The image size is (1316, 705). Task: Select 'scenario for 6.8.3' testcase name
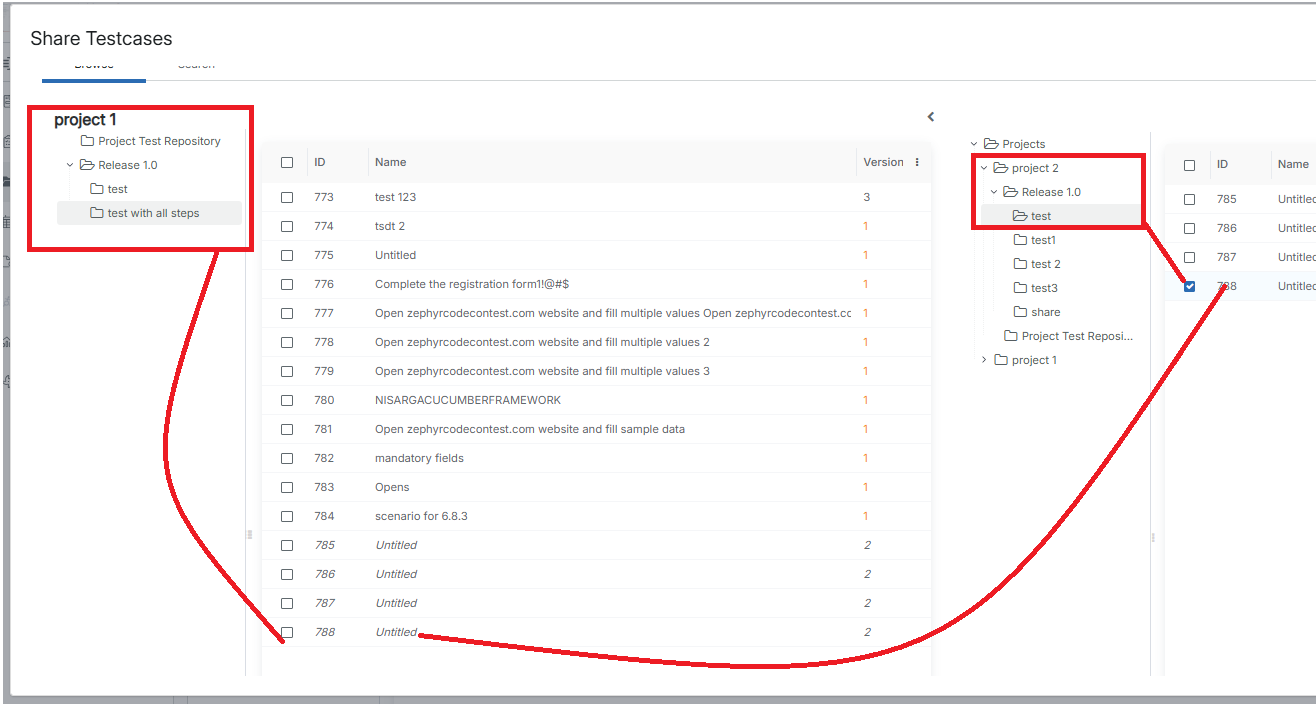421,516
